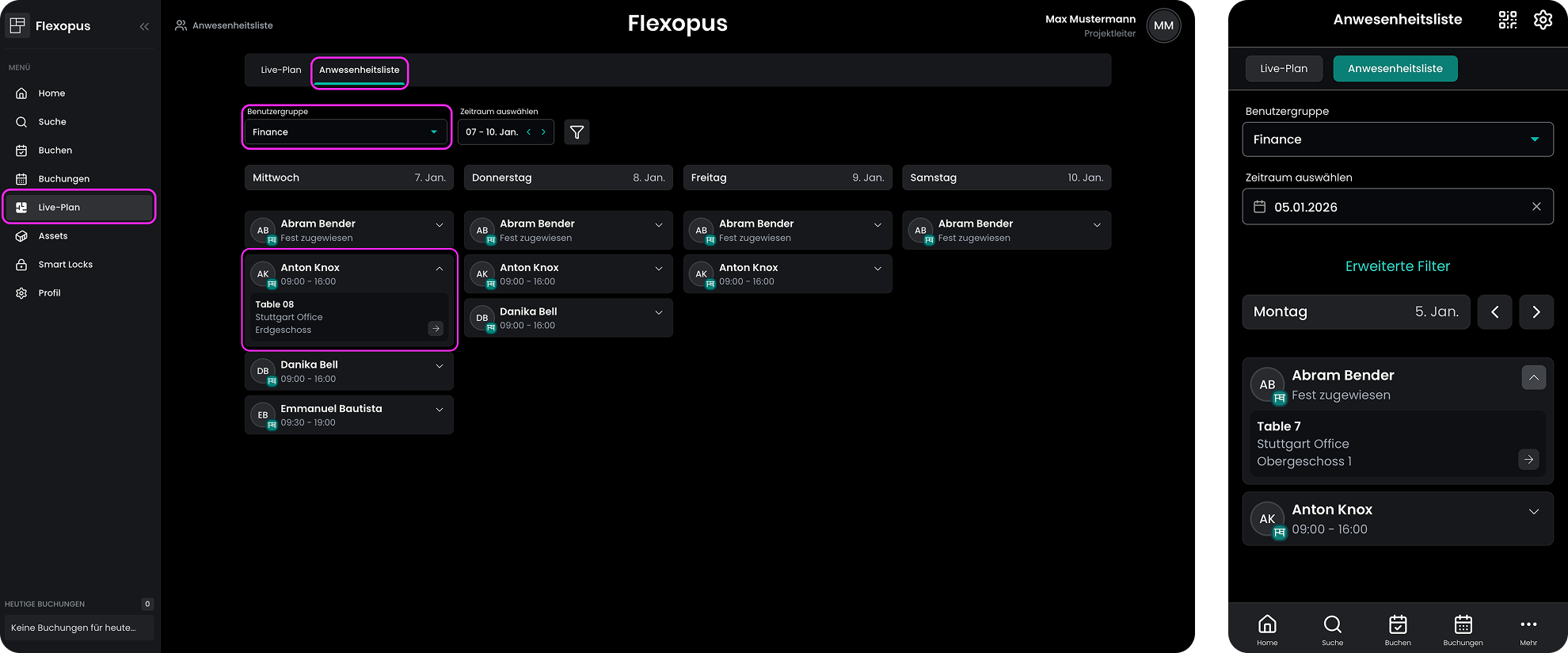Collapse Abram Bender card in mobile panel

point(1533,378)
